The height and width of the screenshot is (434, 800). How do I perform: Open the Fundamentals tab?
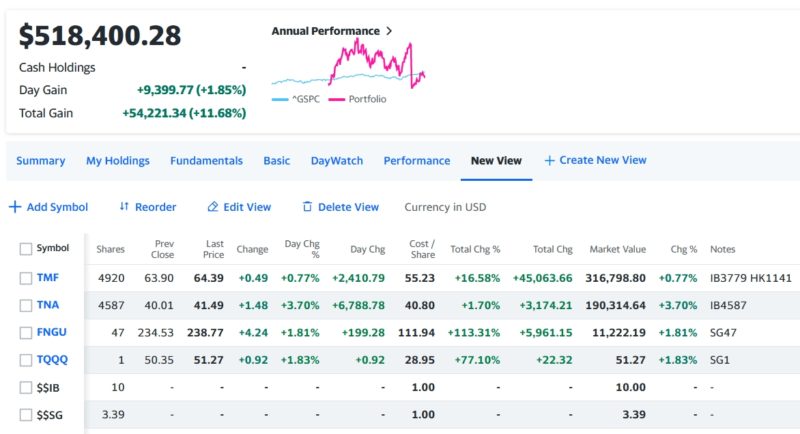tap(206, 160)
